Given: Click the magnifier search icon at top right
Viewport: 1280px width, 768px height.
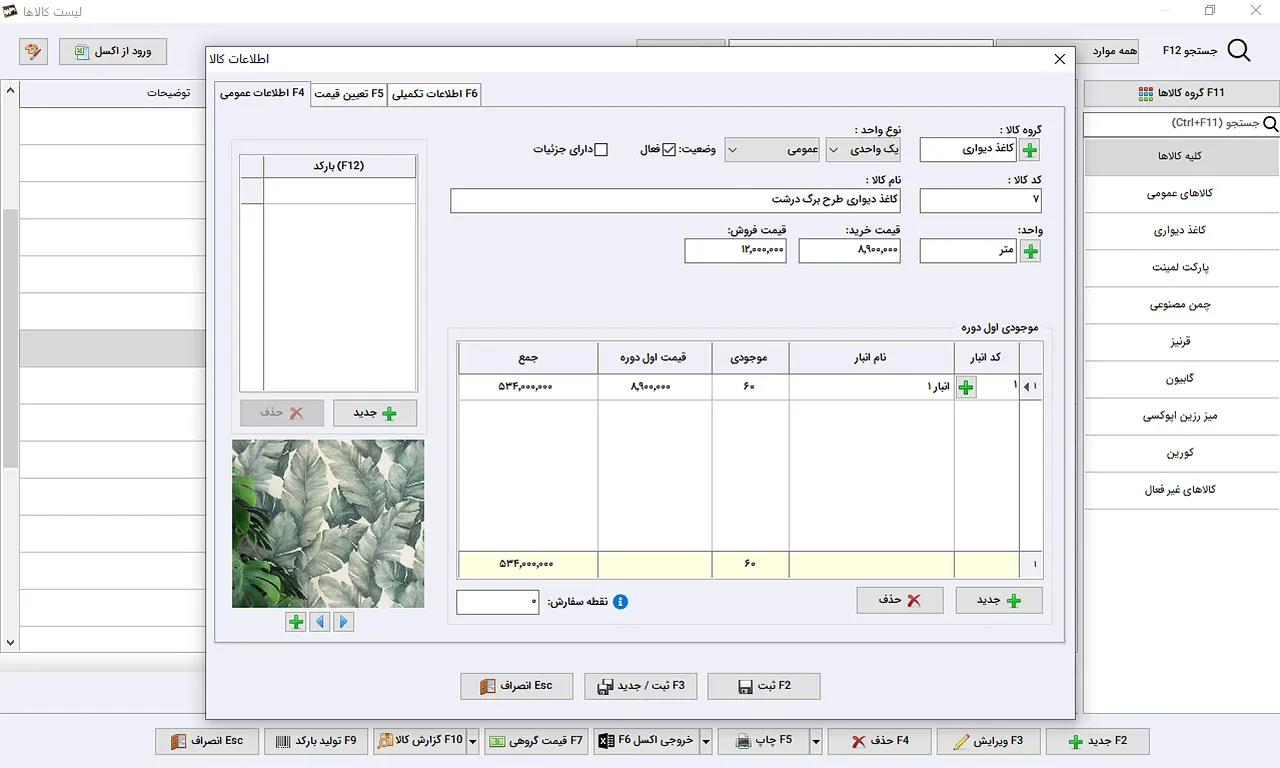Looking at the screenshot, I should point(1239,51).
